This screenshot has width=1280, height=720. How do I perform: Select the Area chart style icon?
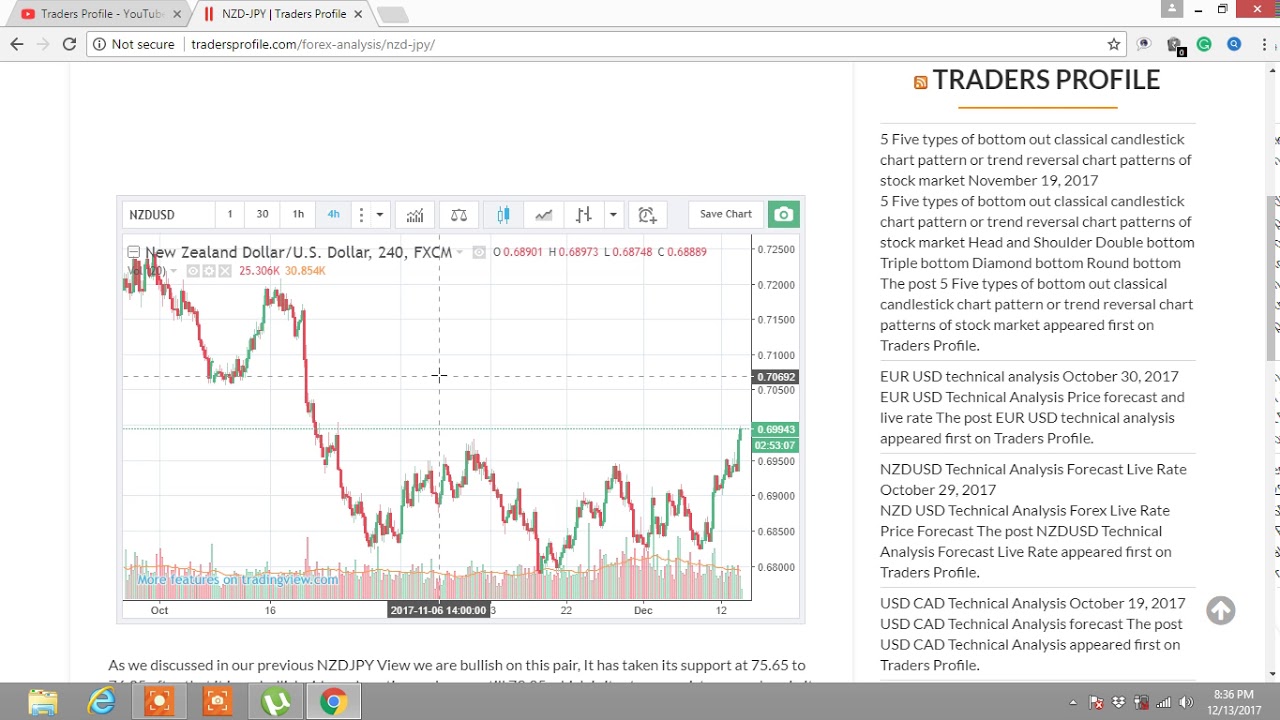tap(543, 214)
